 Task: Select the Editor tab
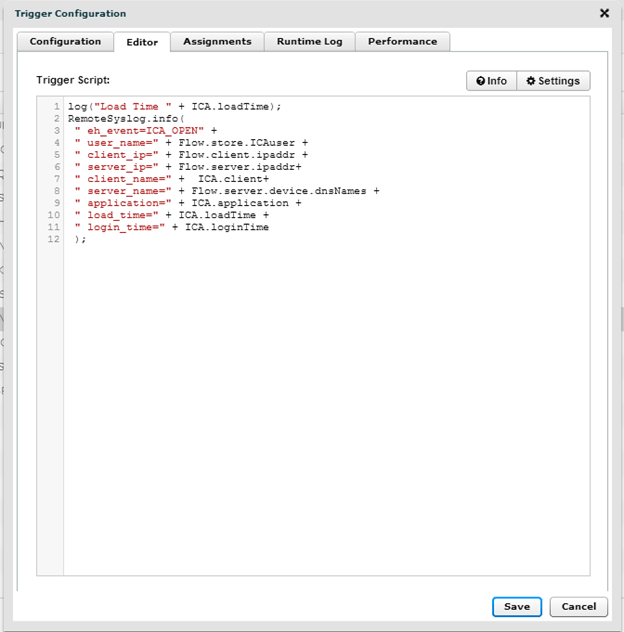coord(142,42)
